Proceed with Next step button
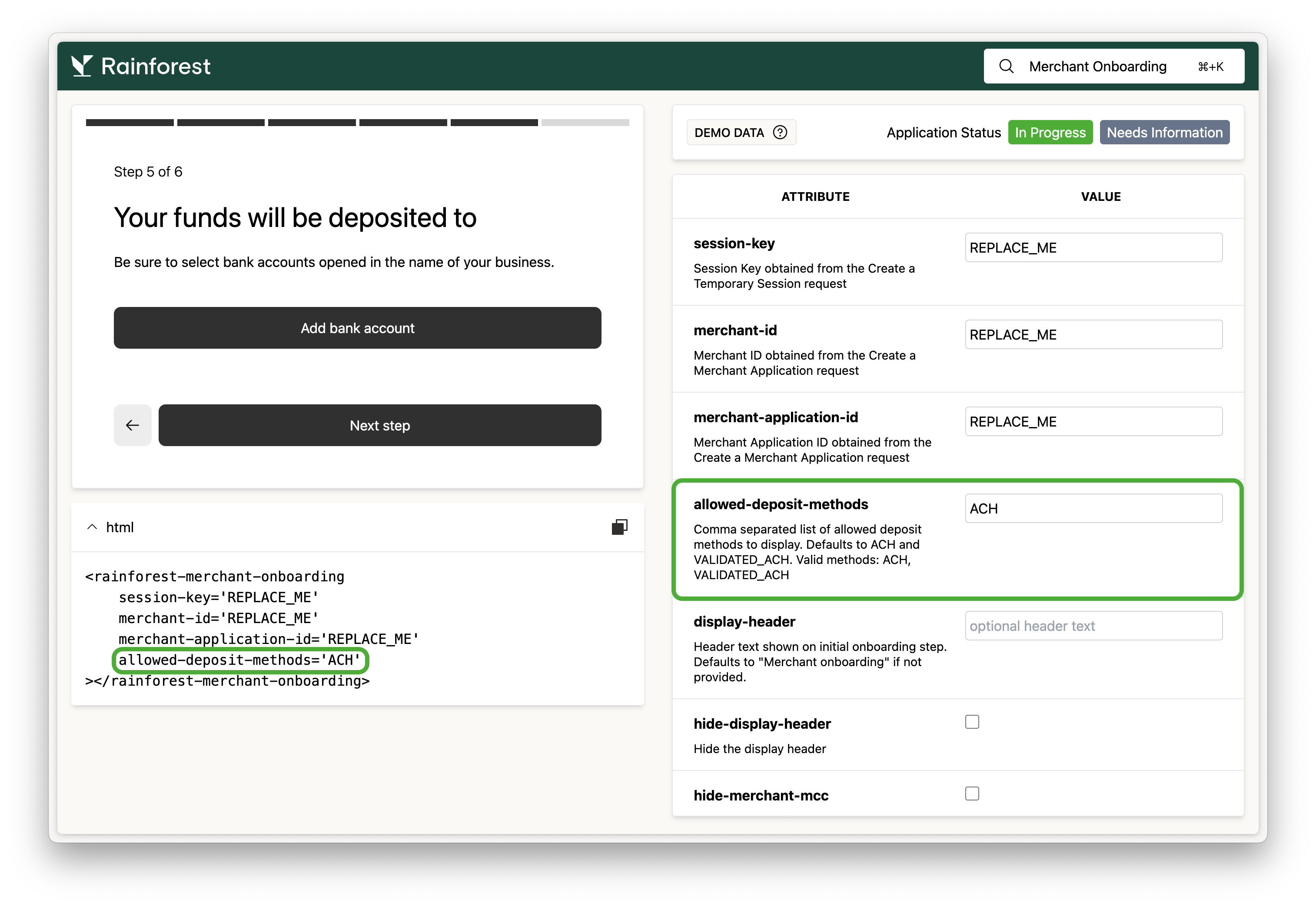This screenshot has height=907, width=1316. point(379,425)
